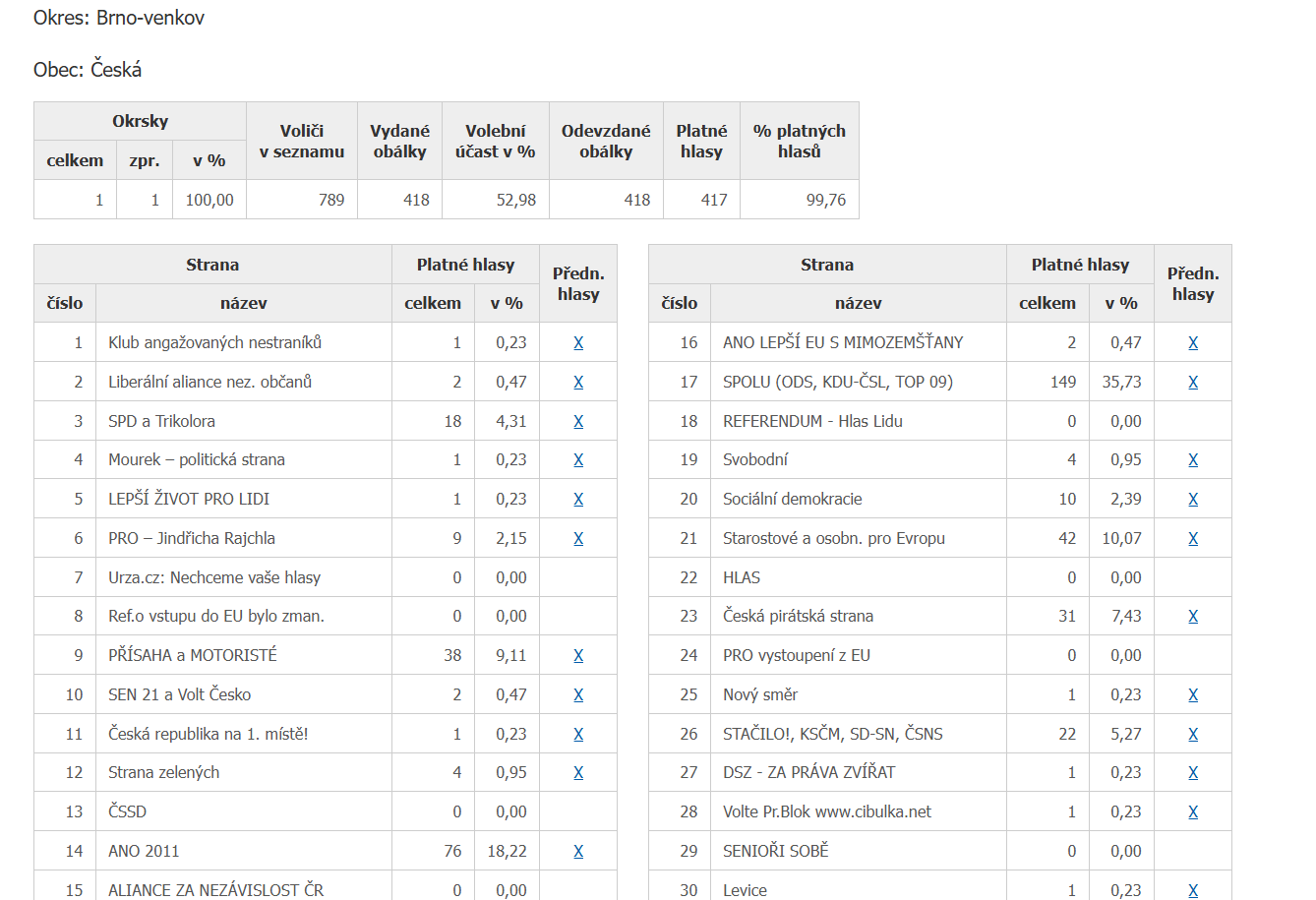Viewport: 1316px width, 900px height.
Task: Open preferential votes for STAČILO!, KSČM, SD-SN, ČSNS
Action: tap(1193, 734)
